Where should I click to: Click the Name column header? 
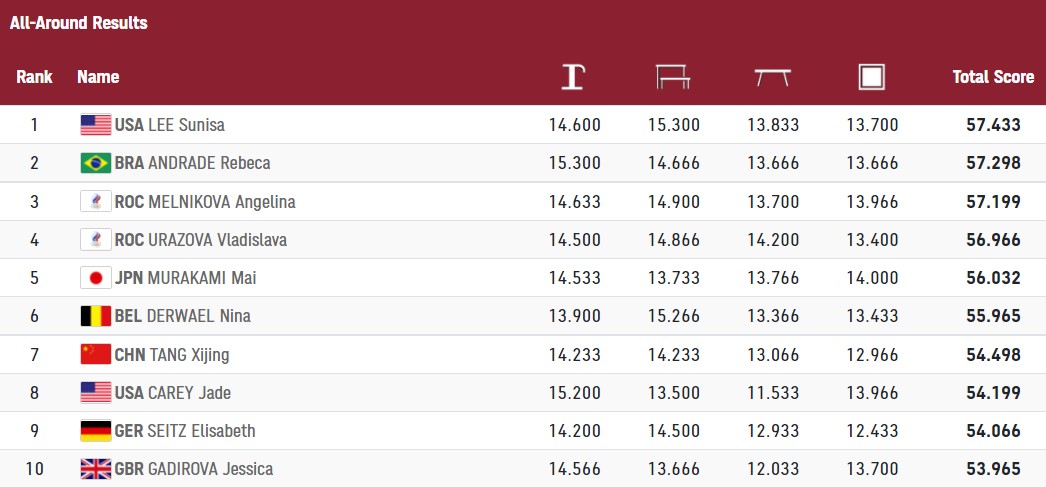[98, 77]
